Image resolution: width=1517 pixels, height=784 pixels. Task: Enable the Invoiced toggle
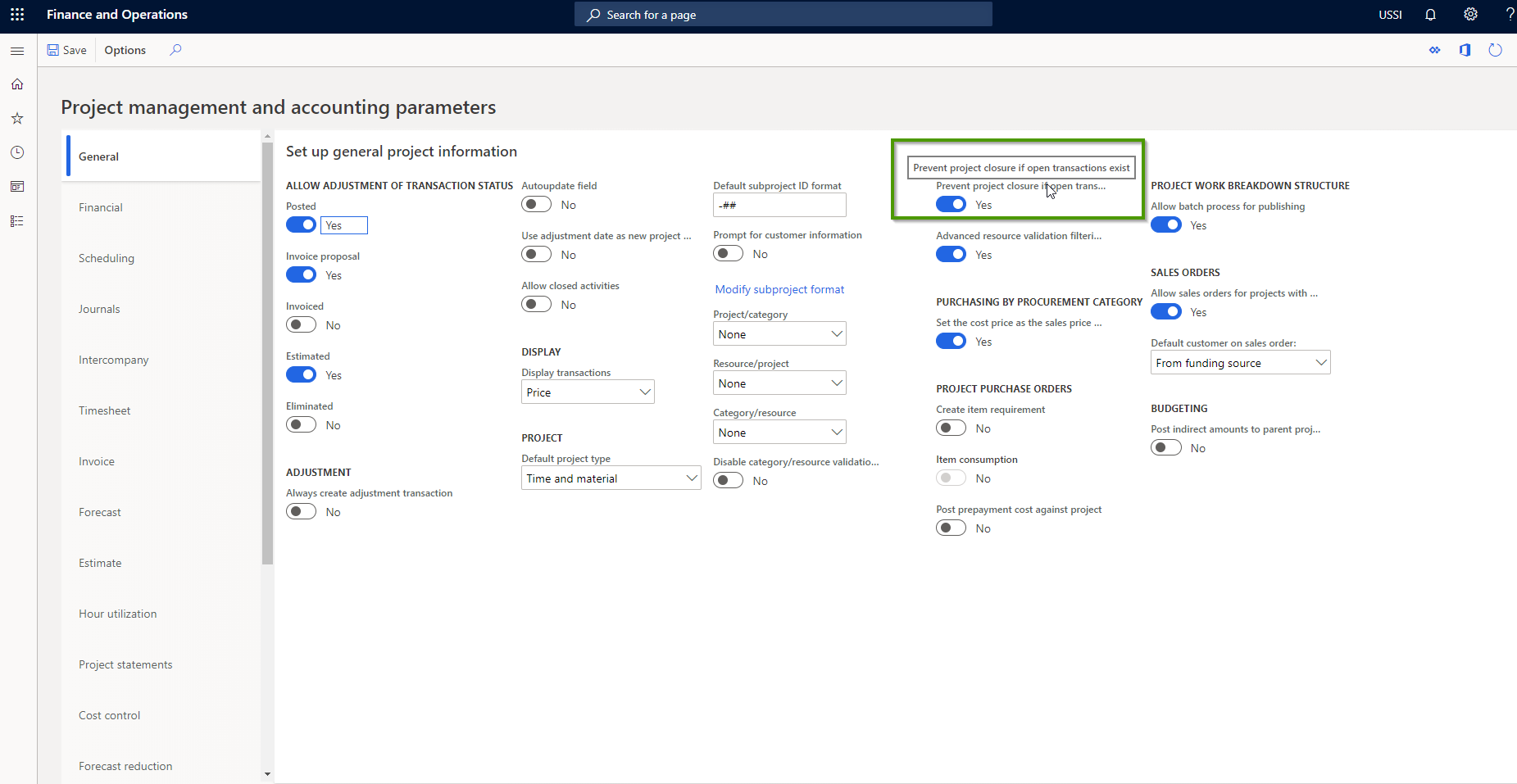pyautogui.click(x=301, y=324)
